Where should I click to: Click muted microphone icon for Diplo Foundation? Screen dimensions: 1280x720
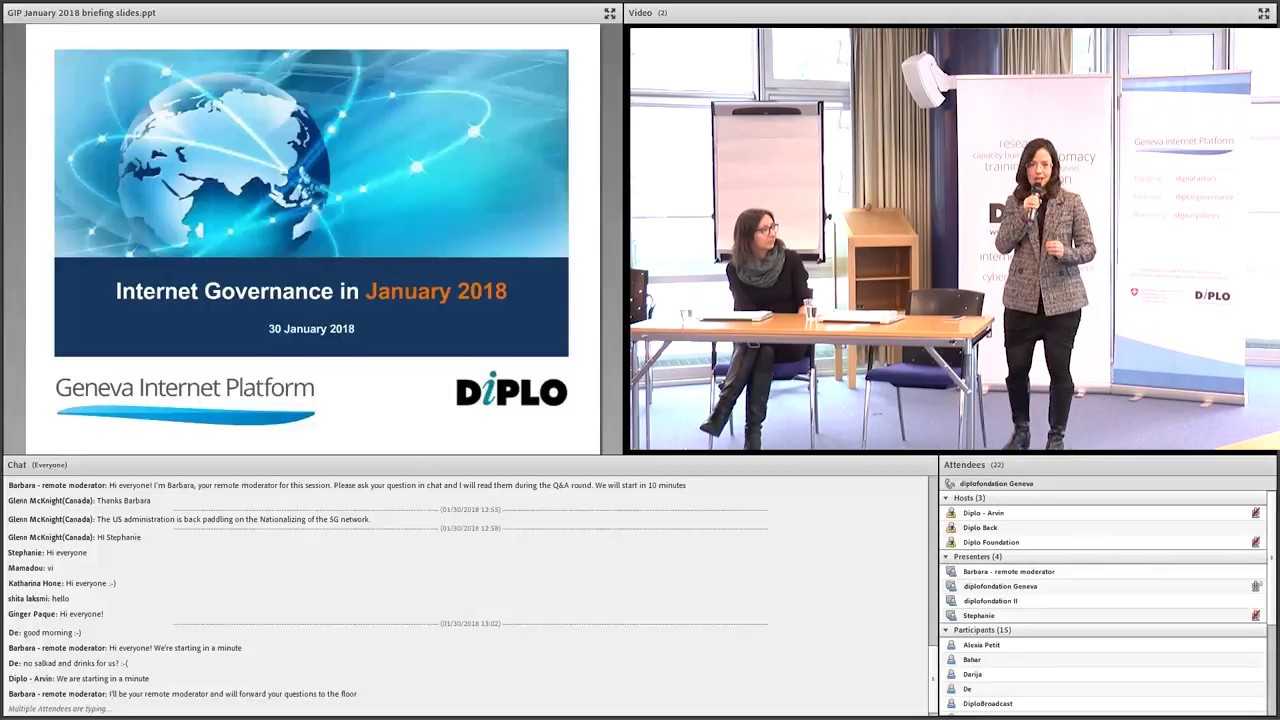click(x=1256, y=542)
